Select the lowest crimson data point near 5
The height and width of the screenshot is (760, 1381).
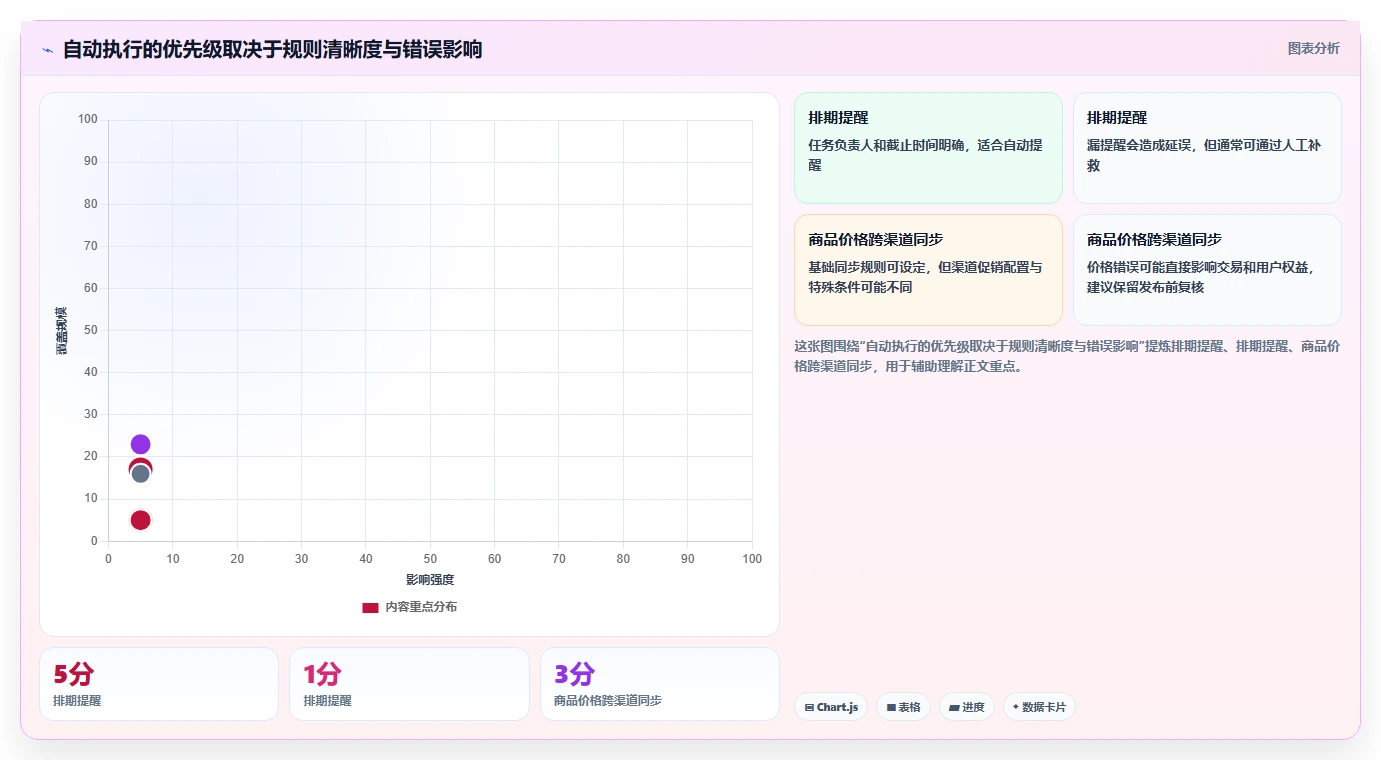pos(140,520)
